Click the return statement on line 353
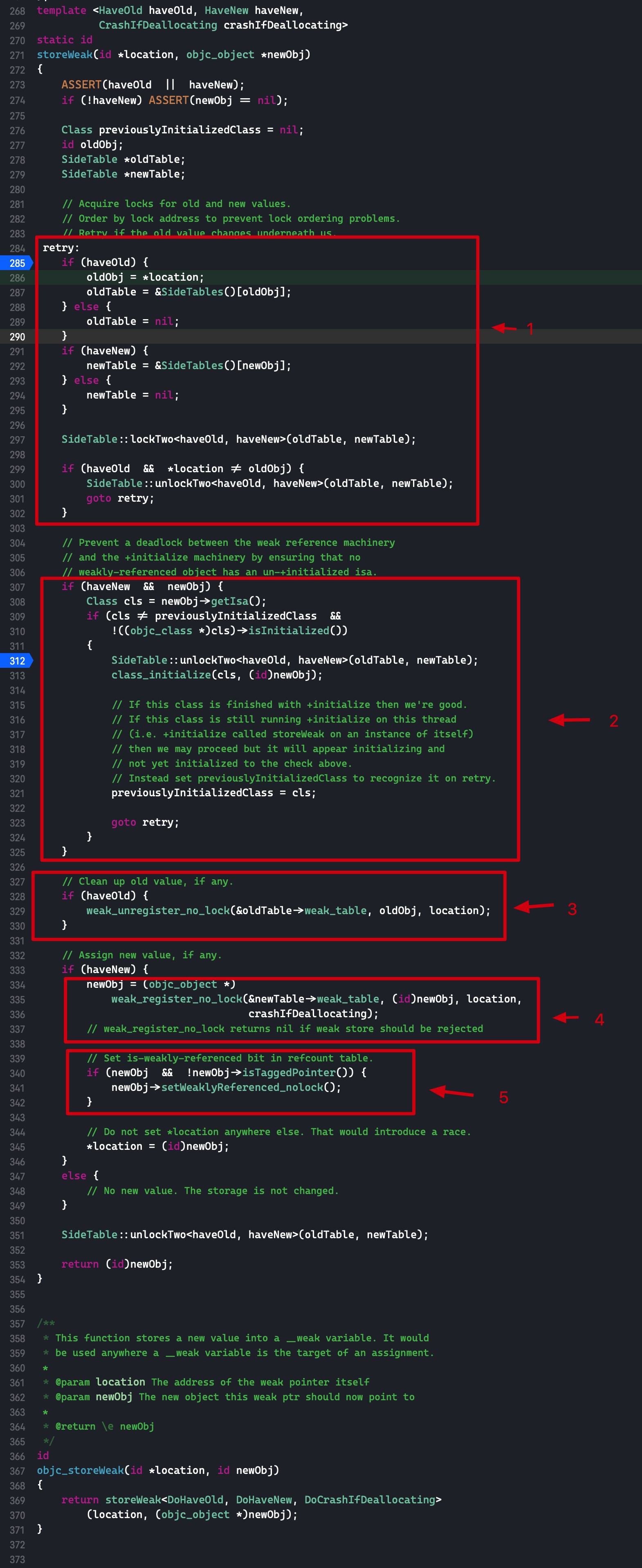 point(117,1264)
